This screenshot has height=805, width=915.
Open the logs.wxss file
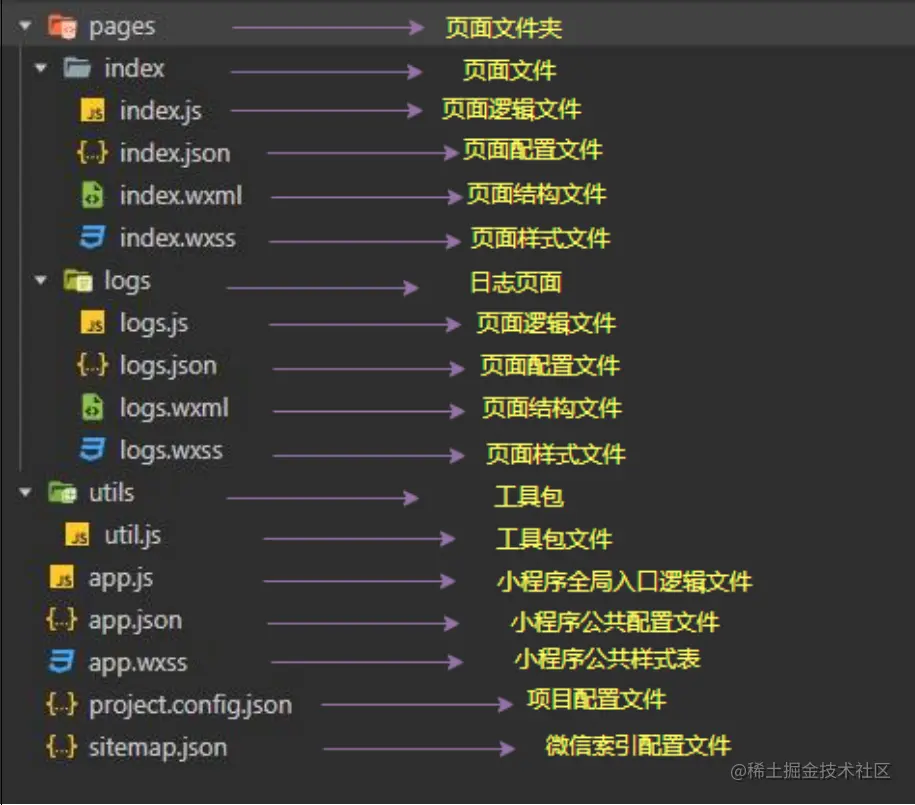(x=172, y=451)
